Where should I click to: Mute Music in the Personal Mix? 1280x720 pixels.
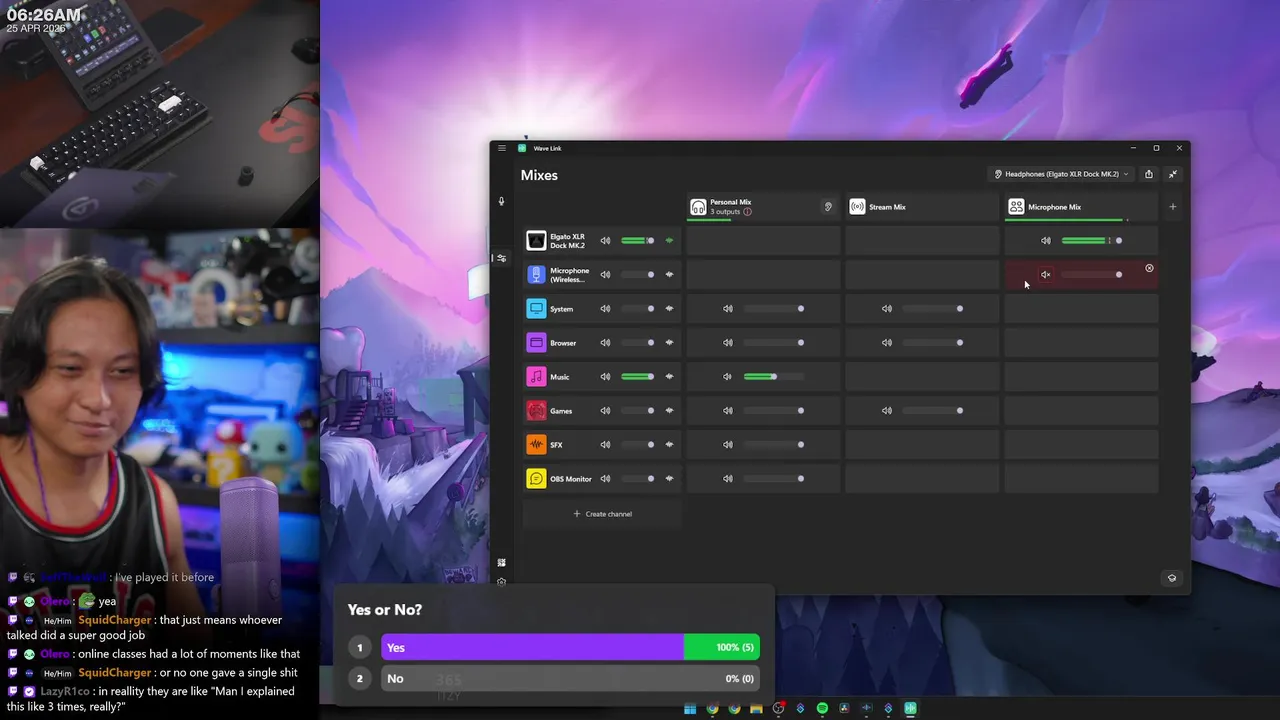click(x=728, y=377)
